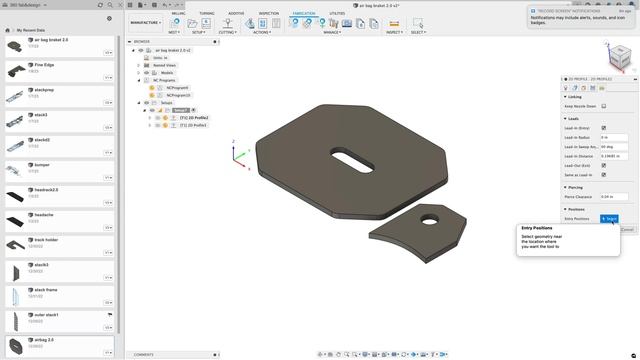640x360 pixels.
Task: Click the My Recent Data breadcrumb
Action: click(x=31, y=30)
